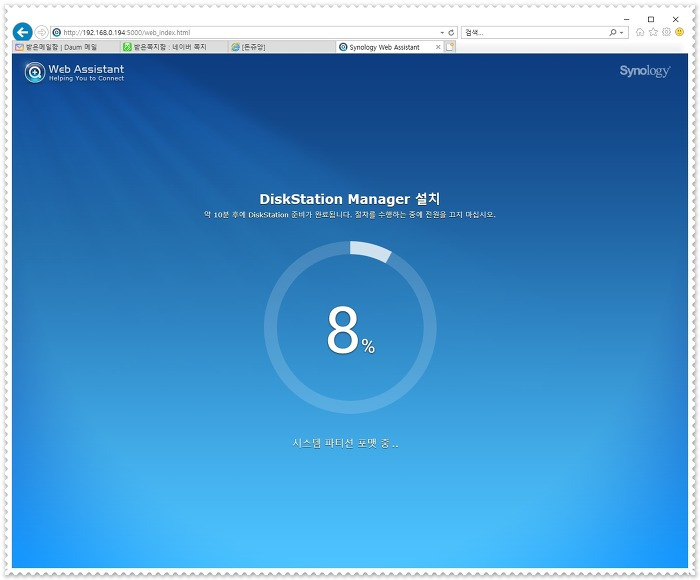Click the Helping You to Connect tagline
The image size is (700, 580).
[x=86, y=79]
